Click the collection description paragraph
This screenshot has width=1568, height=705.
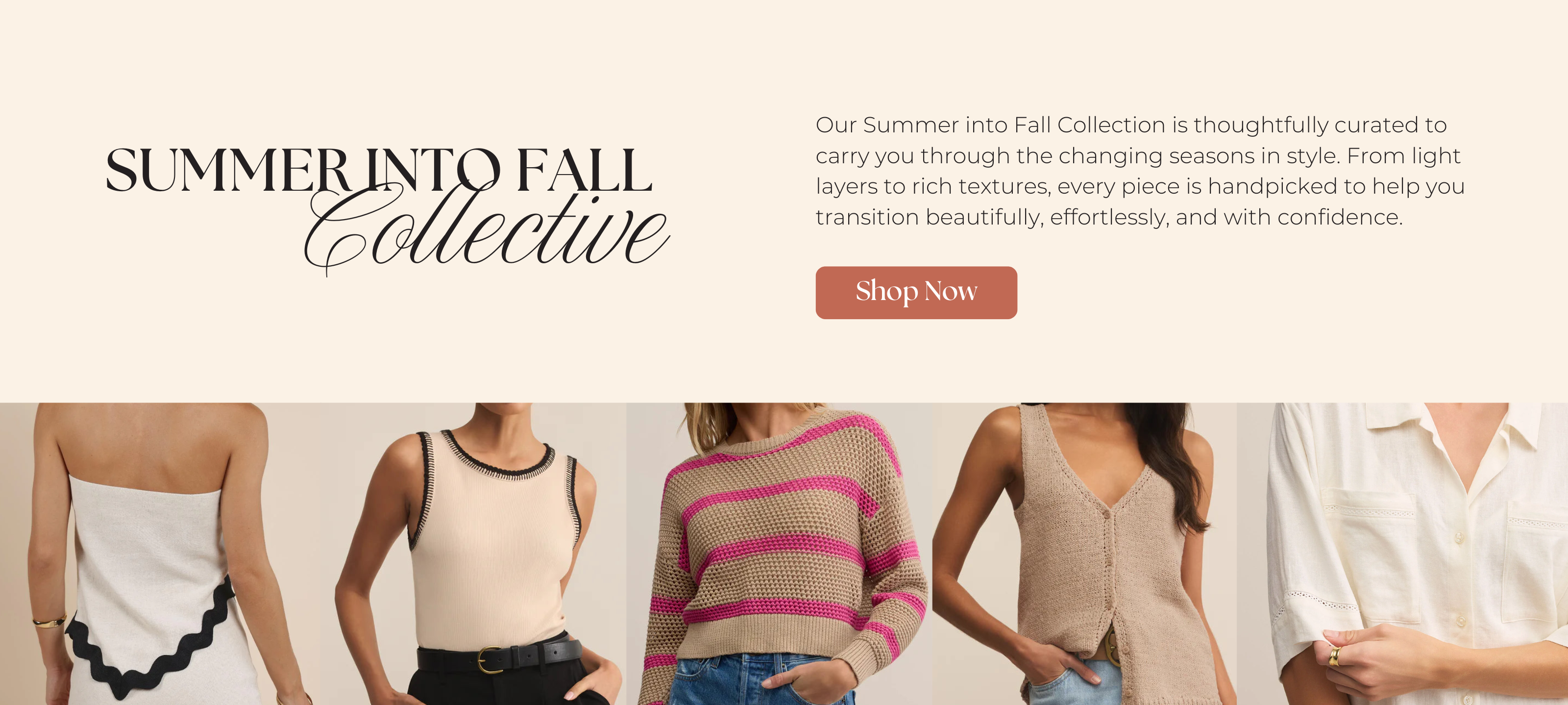1139,171
